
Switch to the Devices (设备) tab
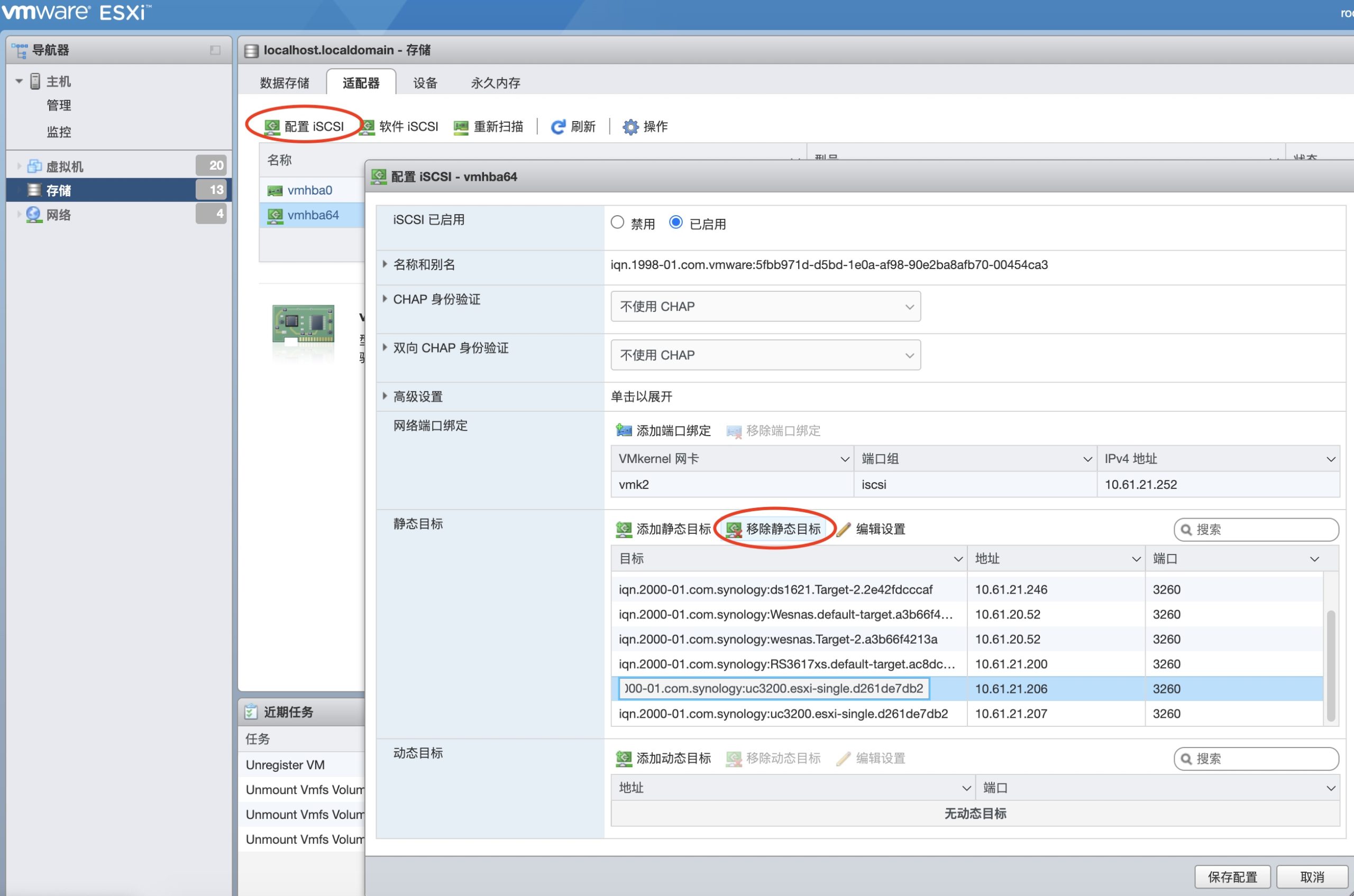pos(425,83)
